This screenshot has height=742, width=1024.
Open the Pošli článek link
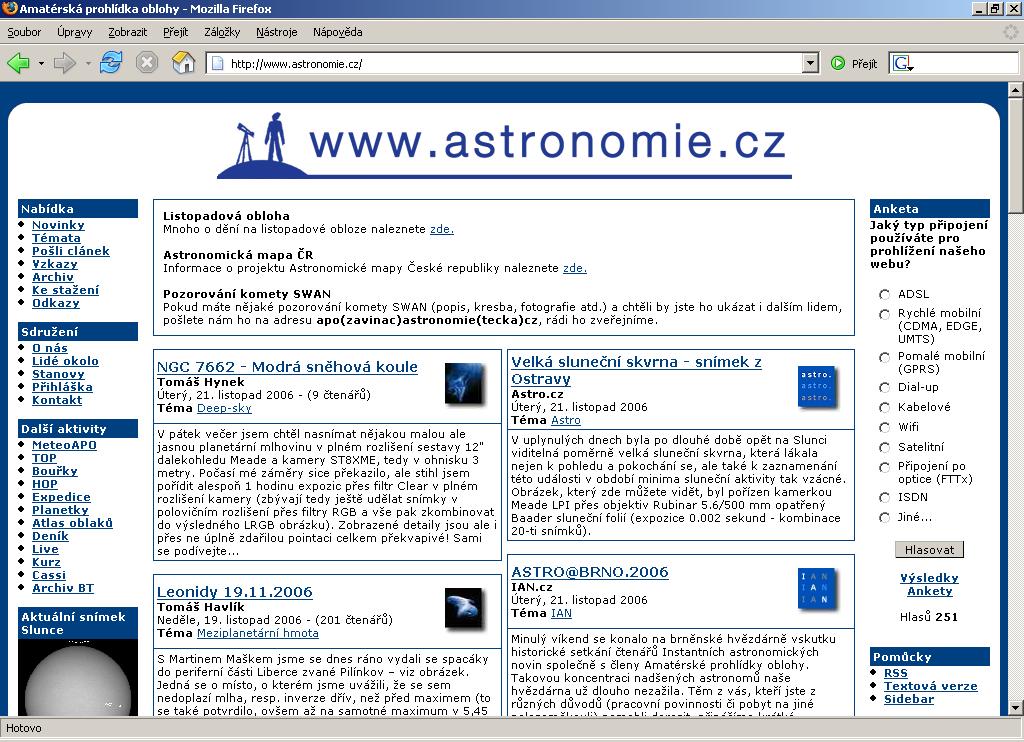click(x=71, y=251)
